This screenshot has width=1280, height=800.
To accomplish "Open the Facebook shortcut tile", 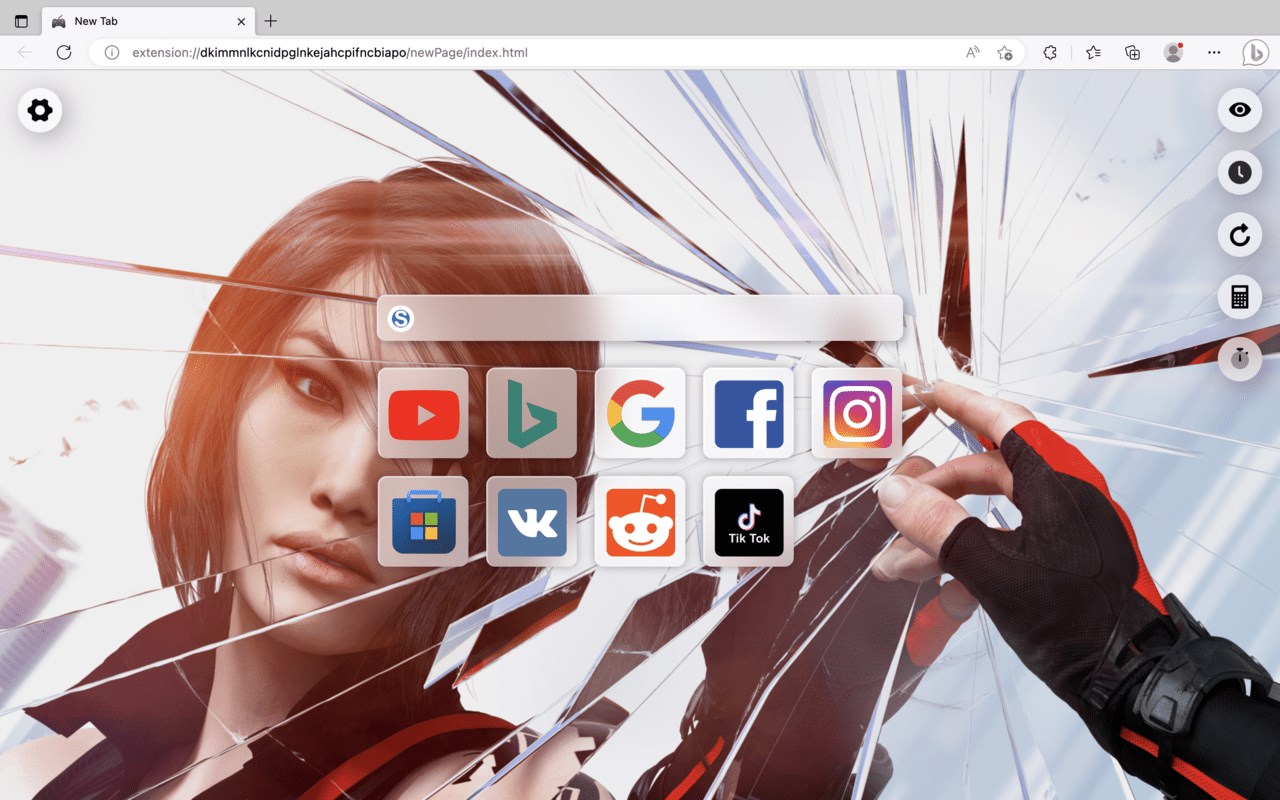I will click(748, 413).
